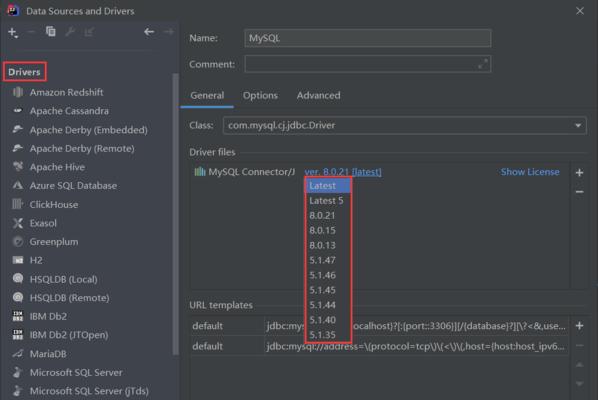
Task: Switch to the Options tab
Action: (260, 95)
